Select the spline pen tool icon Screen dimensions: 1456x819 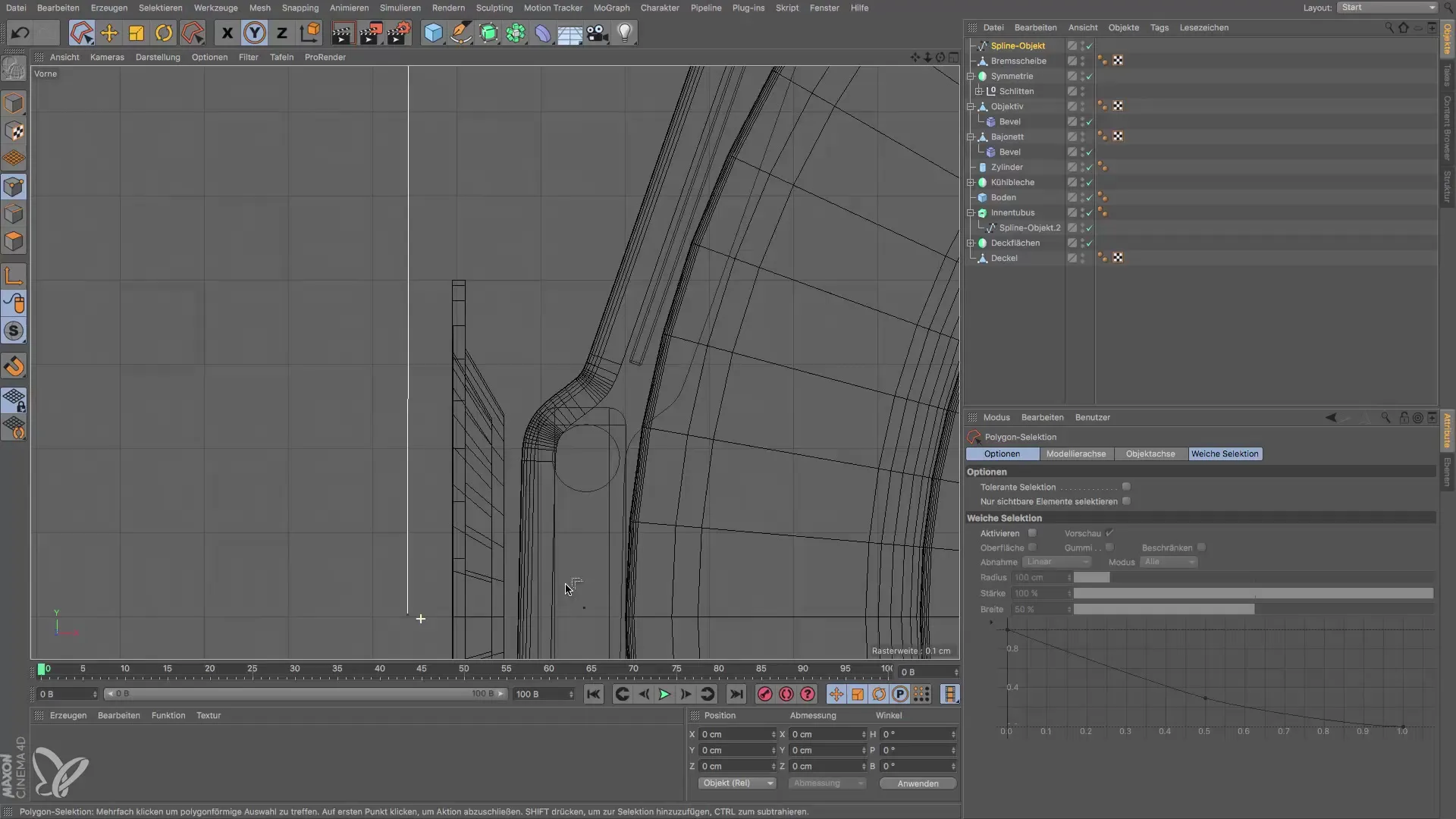pos(461,33)
